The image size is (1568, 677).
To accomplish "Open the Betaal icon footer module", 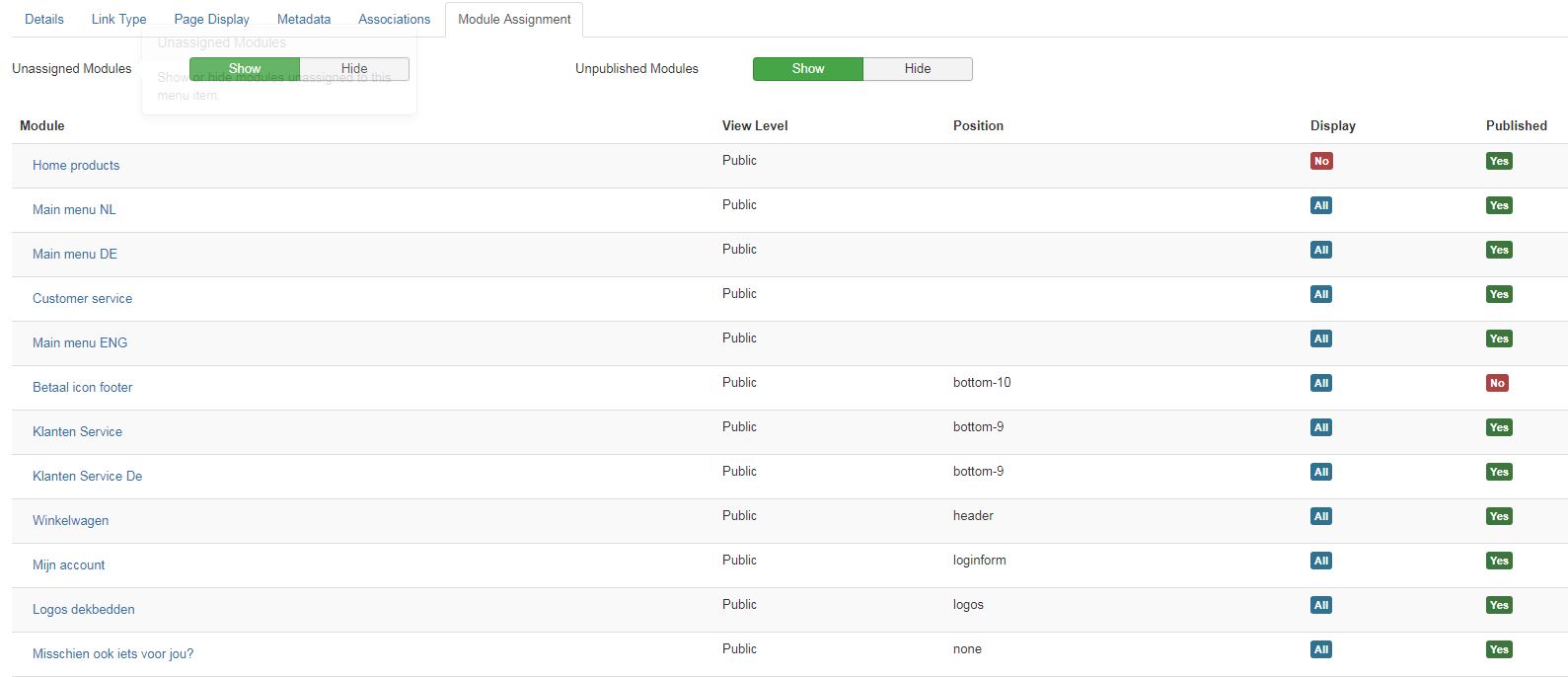I will (82, 387).
